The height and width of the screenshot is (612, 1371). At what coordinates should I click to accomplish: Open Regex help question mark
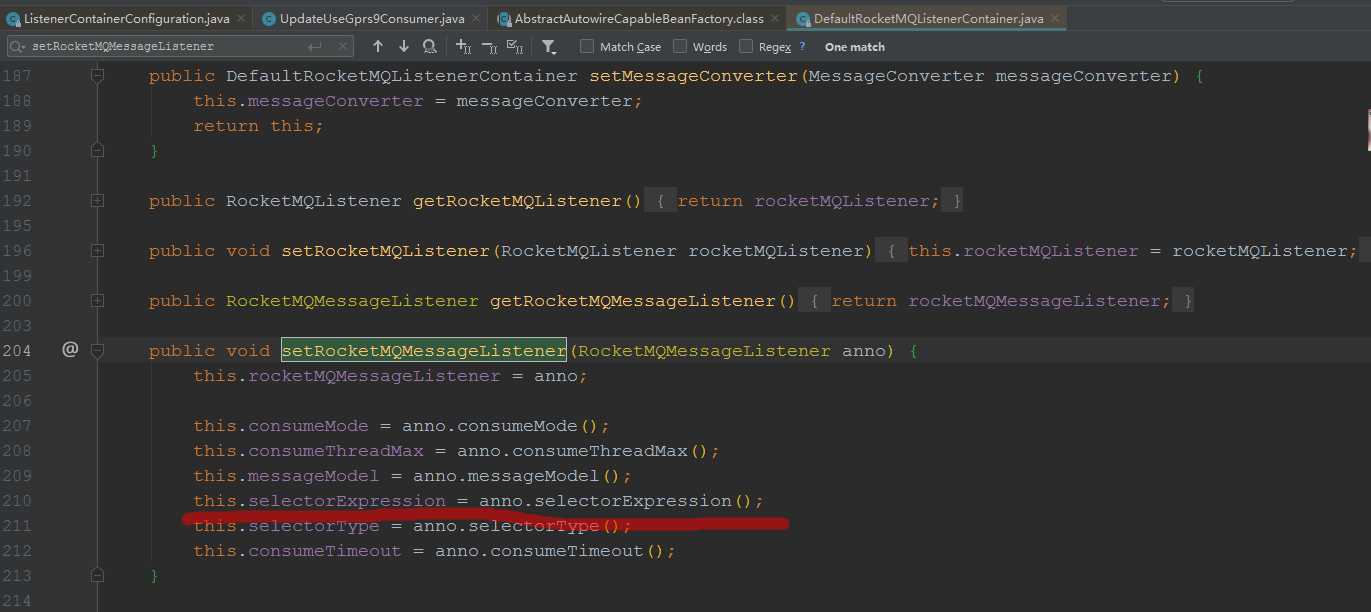(x=802, y=46)
